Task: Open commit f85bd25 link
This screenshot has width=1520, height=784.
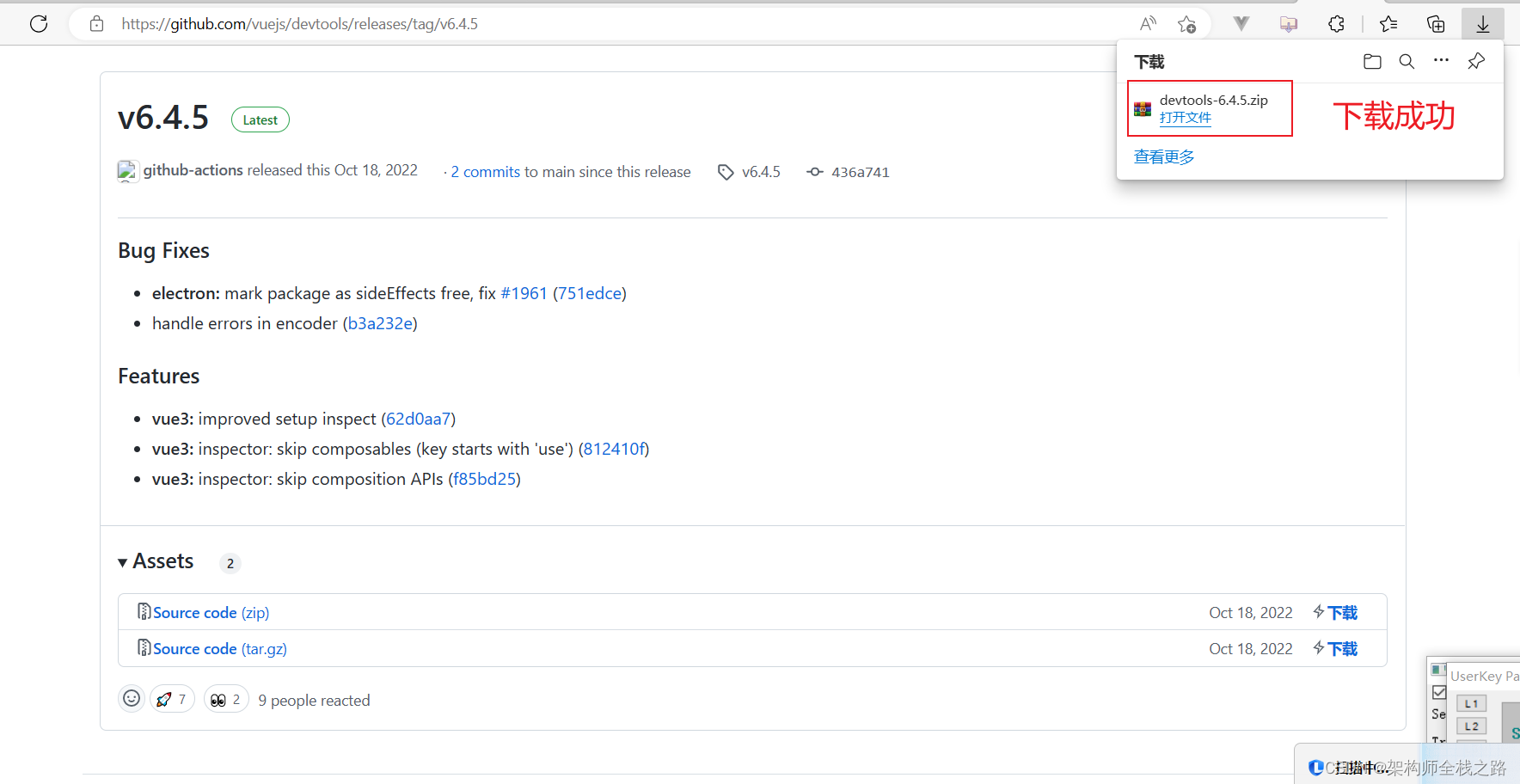Action: click(485, 479)
